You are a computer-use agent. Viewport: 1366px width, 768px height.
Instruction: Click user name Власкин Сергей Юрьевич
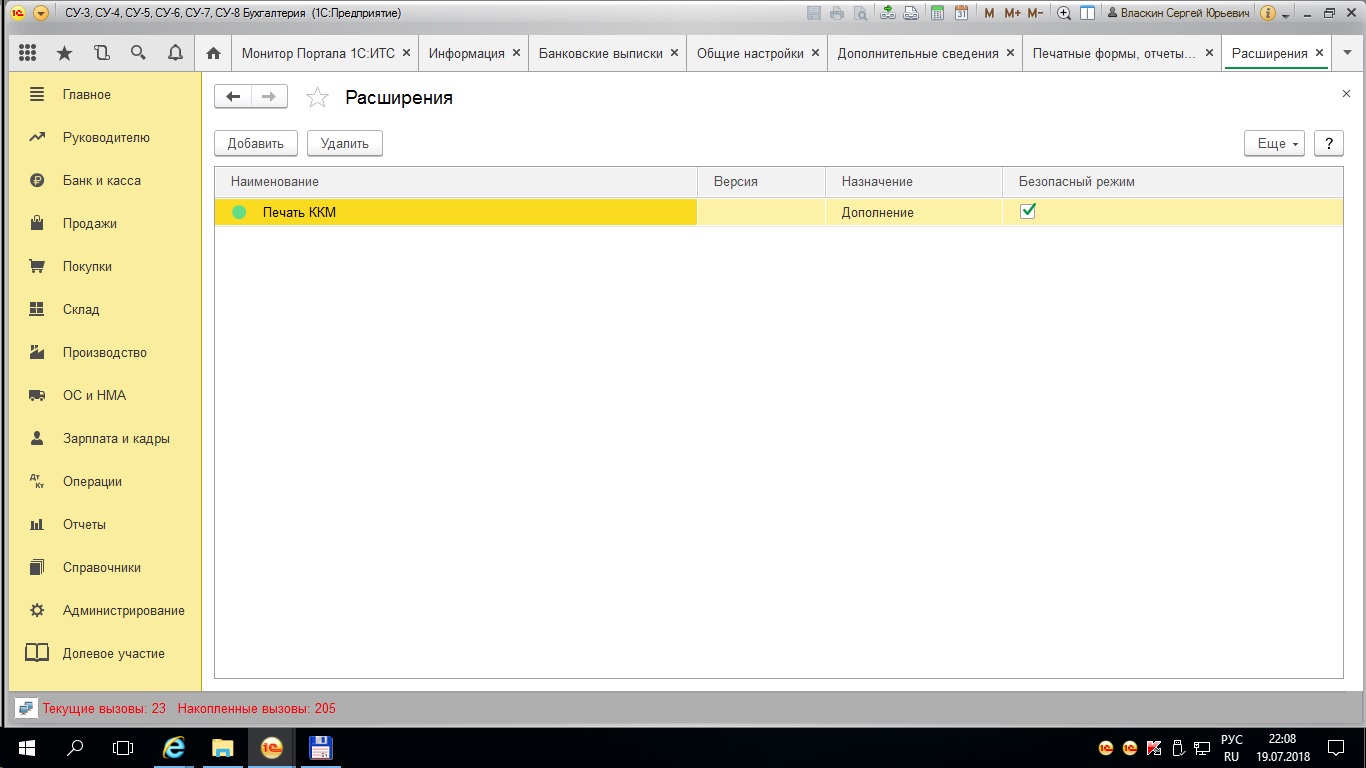tap(1178, 13)
